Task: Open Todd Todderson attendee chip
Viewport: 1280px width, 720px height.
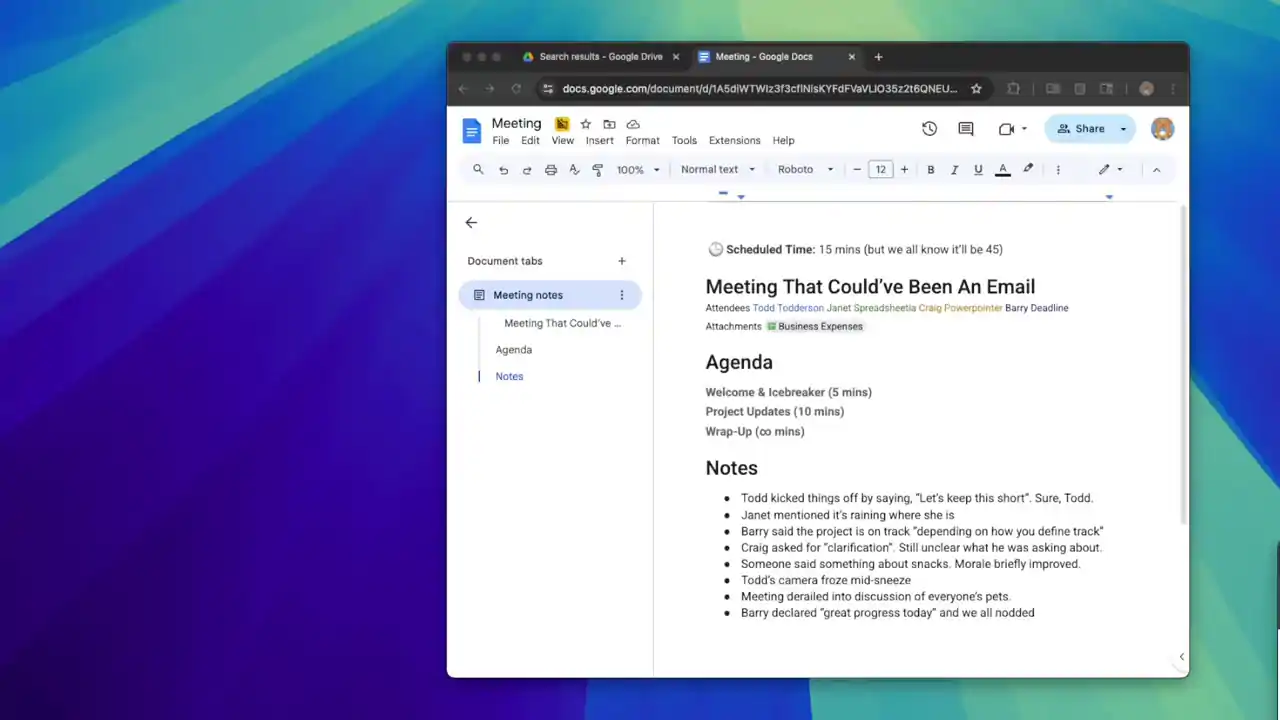Action: 788,308
